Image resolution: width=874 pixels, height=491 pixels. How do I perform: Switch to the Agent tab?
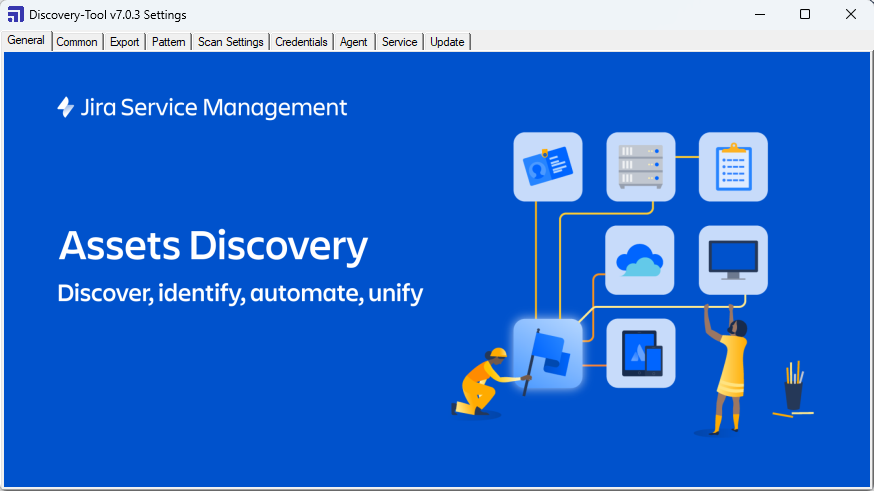(354, 42)
